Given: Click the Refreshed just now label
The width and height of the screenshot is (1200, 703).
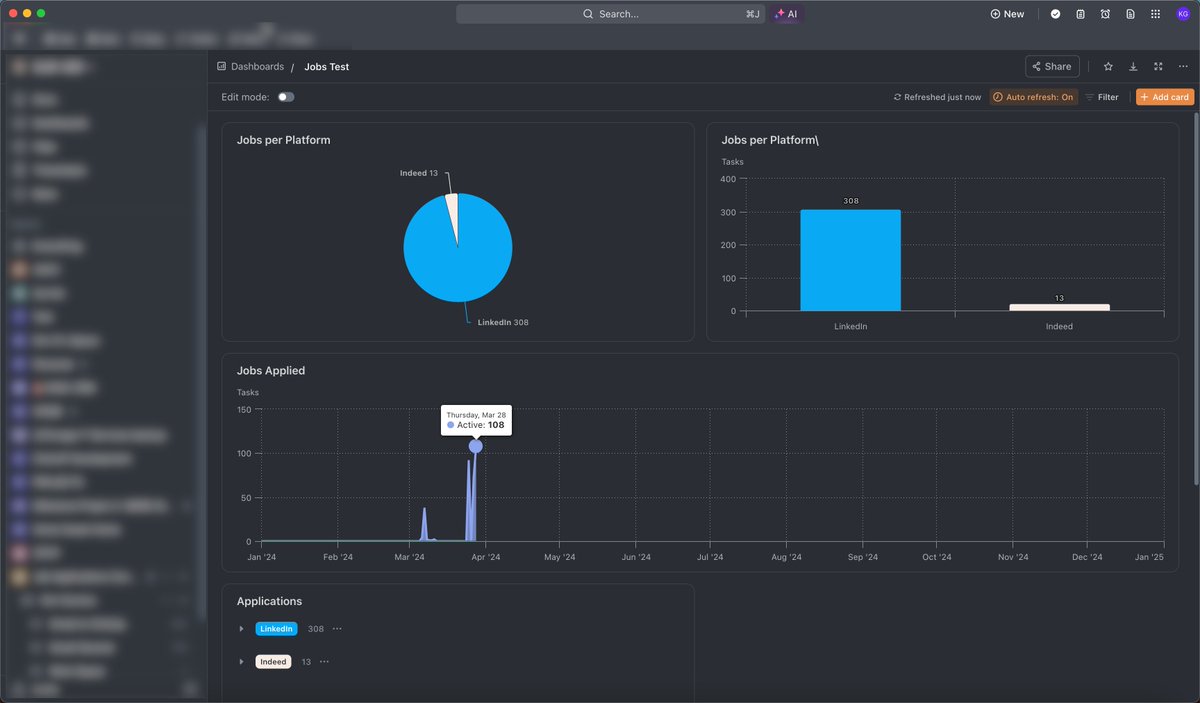Looking at the screenshot, I should 942,97.
